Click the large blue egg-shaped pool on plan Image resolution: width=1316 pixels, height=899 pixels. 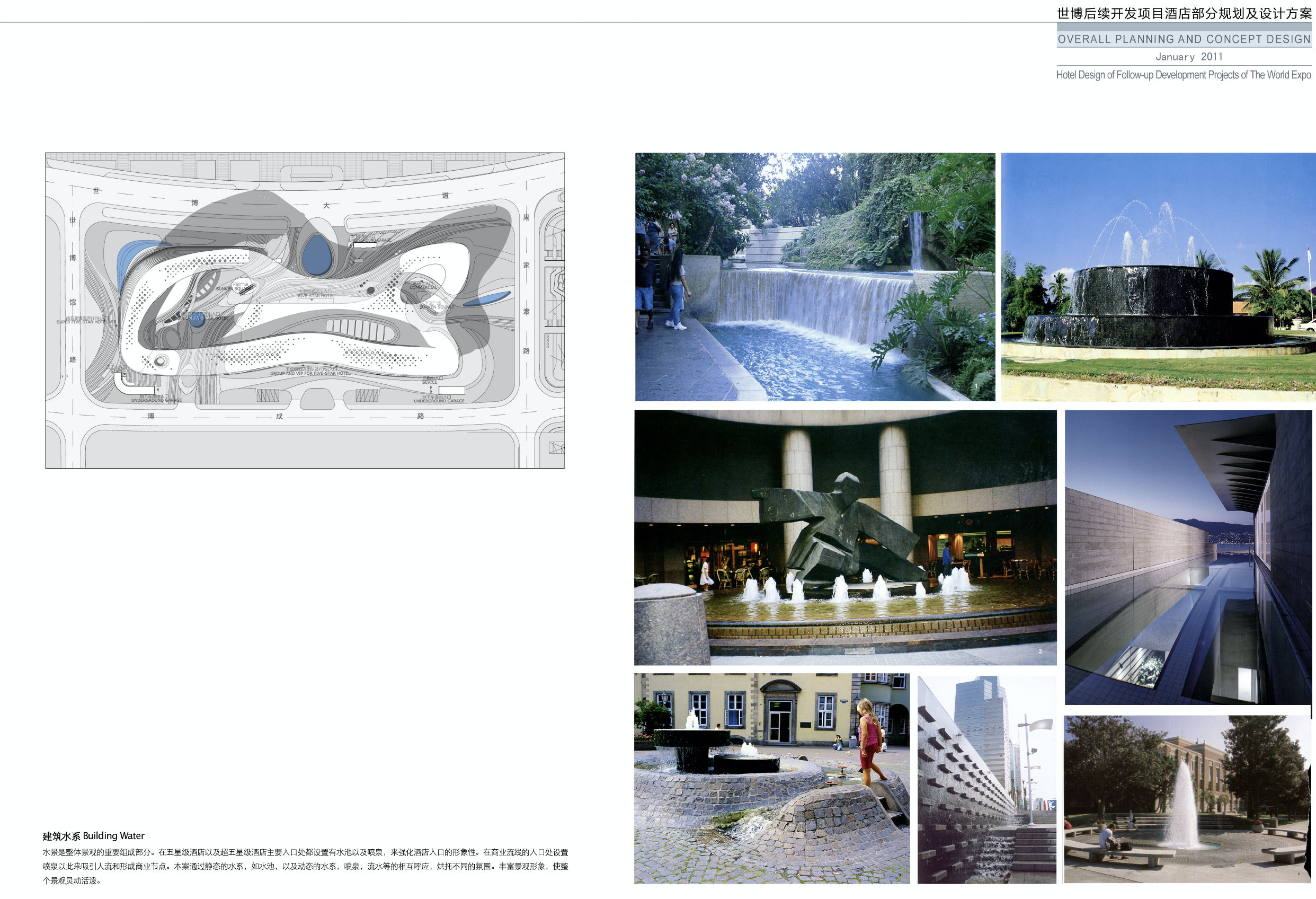point(316,254)
